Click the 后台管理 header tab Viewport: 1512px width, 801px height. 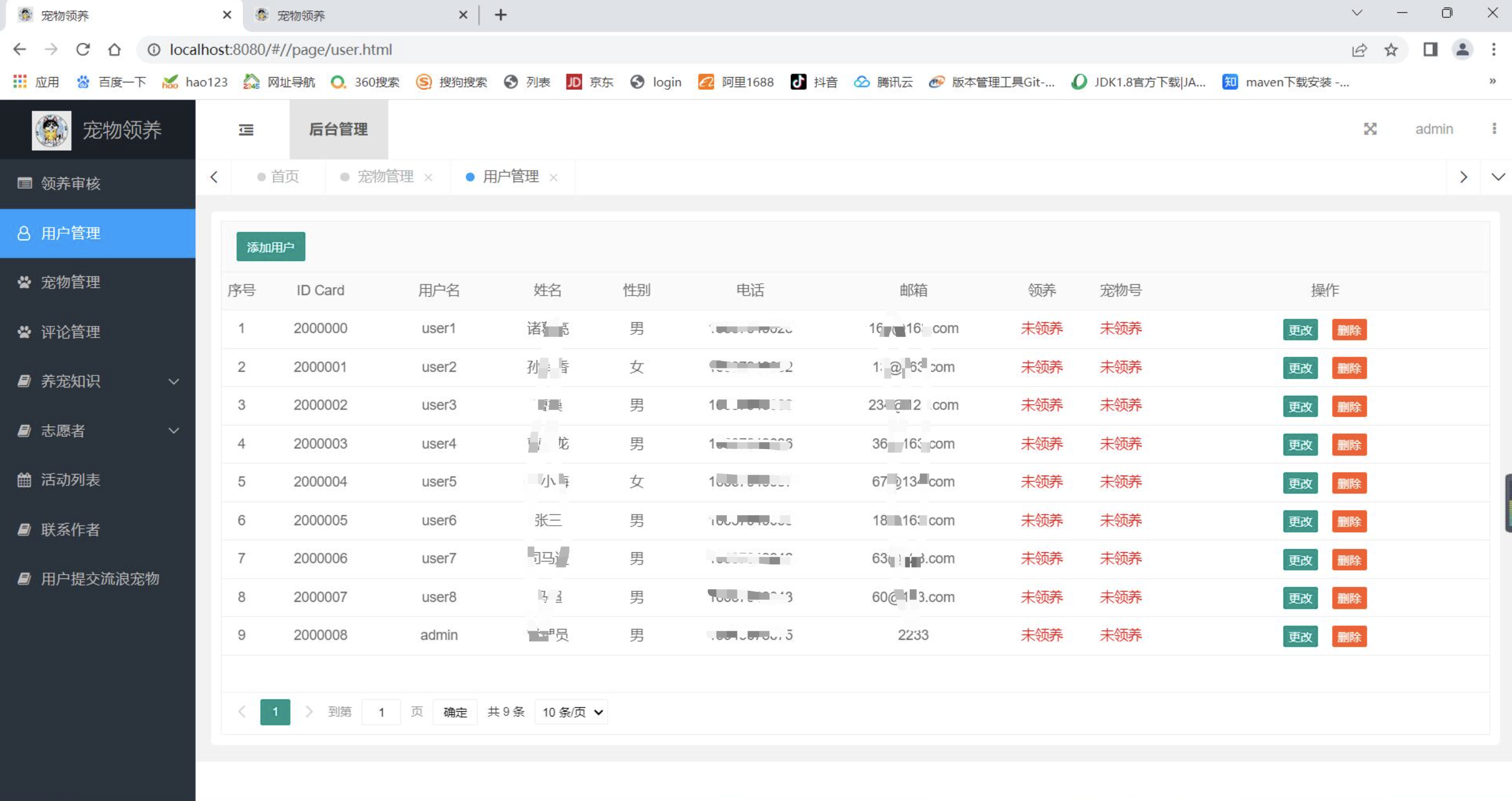[x=339, y=129]
